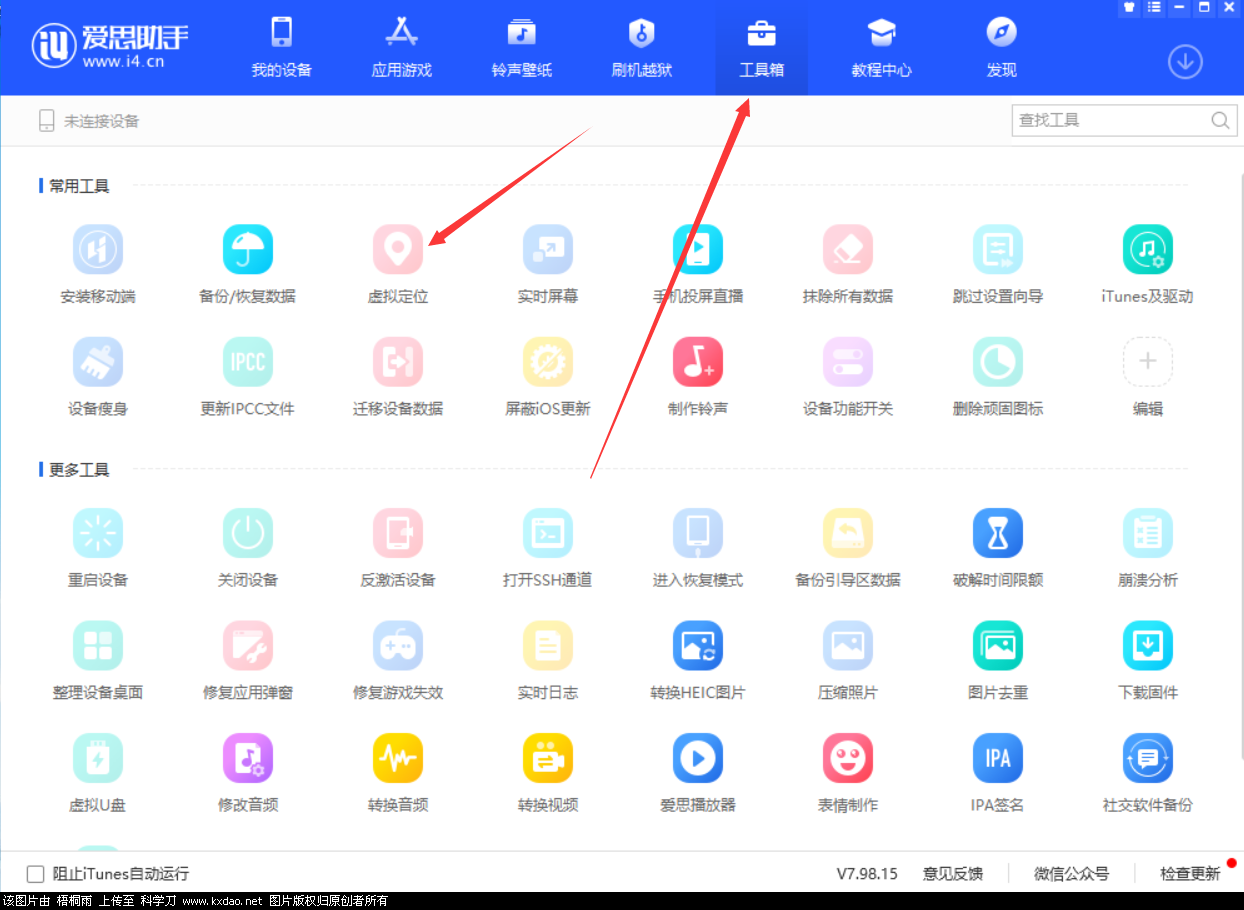Open the 安装移动端 tool
Screen dimensions: 1244x910
98,249
